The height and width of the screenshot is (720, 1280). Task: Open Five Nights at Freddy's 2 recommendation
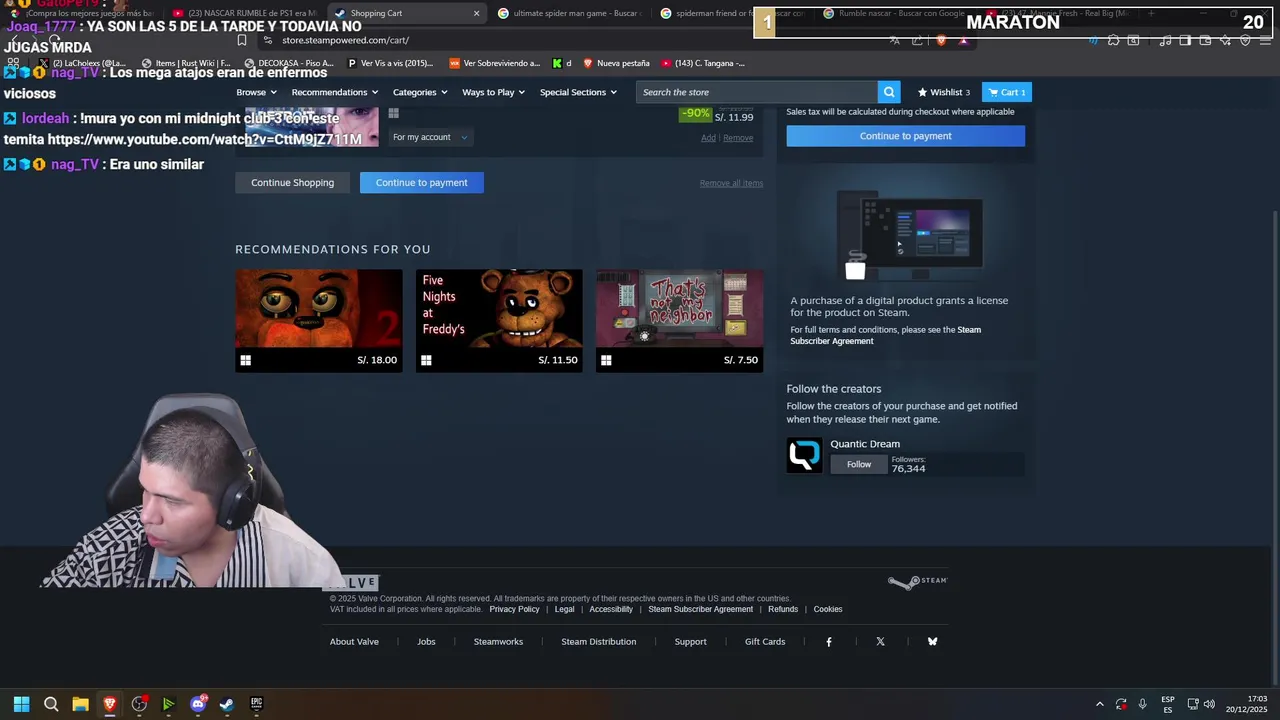coord(319,320)
